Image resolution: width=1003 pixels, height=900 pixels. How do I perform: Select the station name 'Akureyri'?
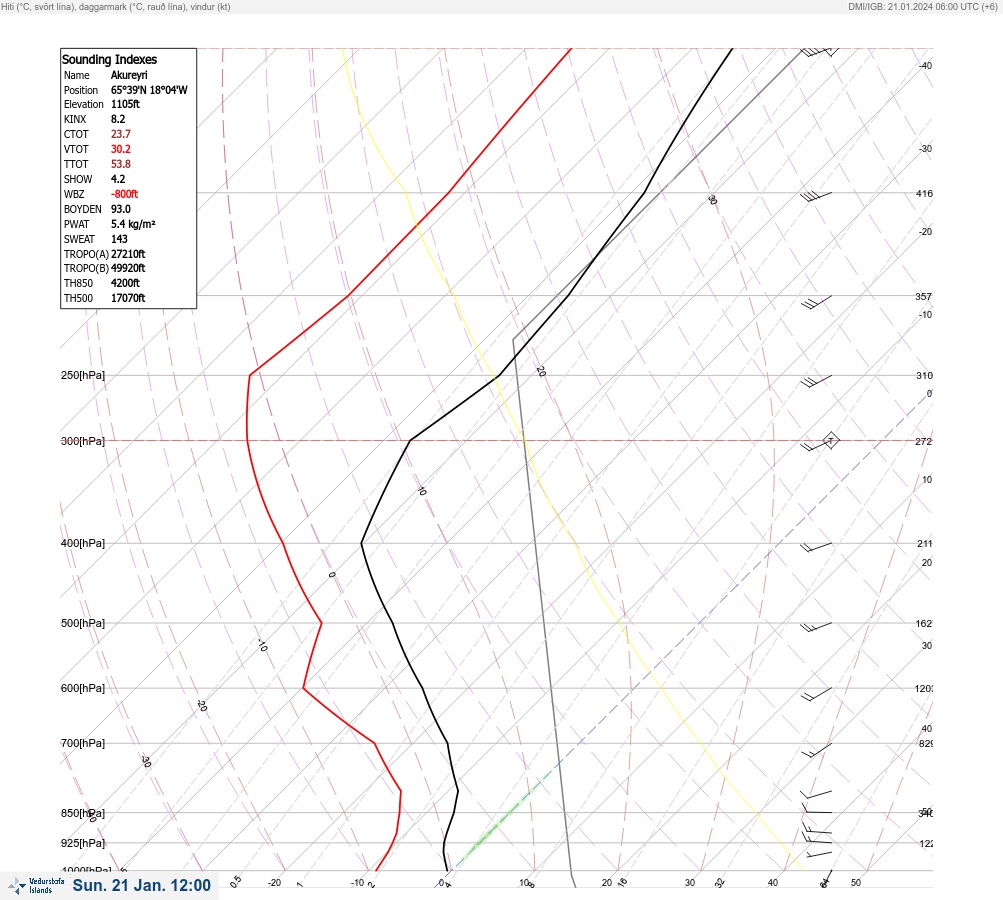coord(129,75)
